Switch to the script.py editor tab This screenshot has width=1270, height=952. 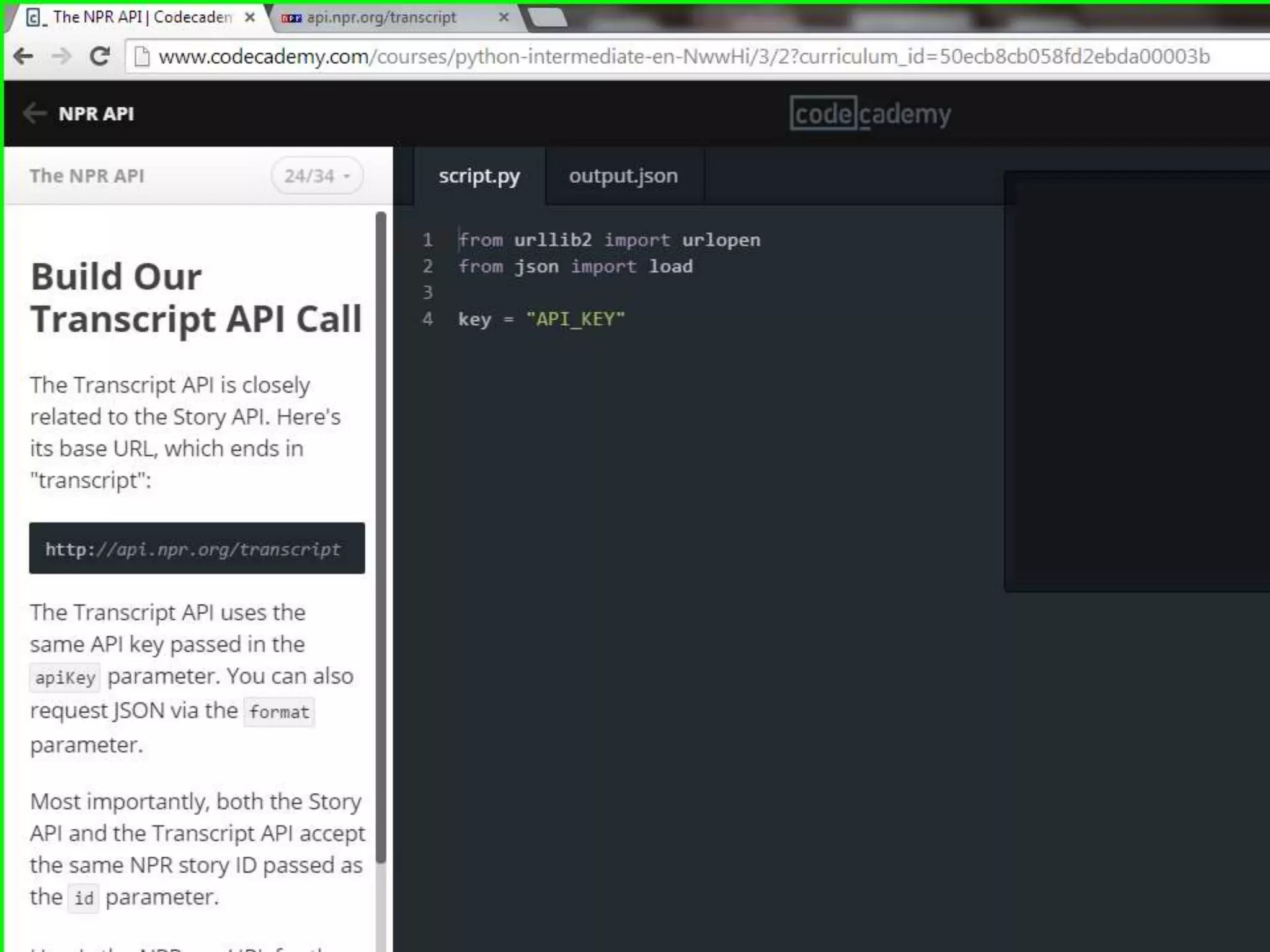click(x=479, y=176)
